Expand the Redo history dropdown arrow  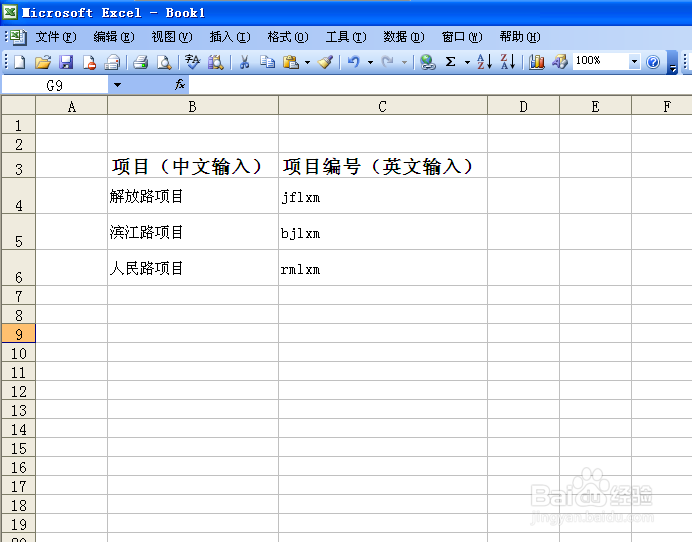click(x=404, y=62)
